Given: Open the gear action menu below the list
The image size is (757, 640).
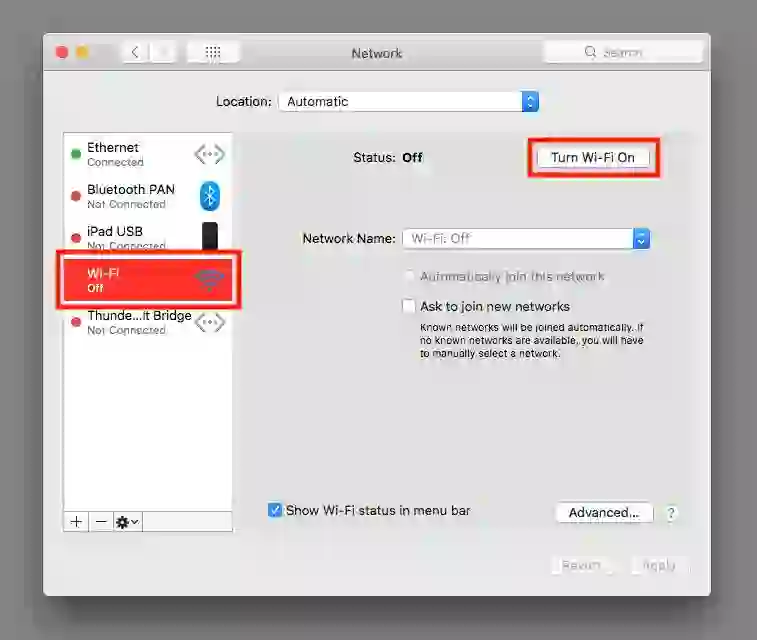Looking at the screenshot, I should 127,522.
